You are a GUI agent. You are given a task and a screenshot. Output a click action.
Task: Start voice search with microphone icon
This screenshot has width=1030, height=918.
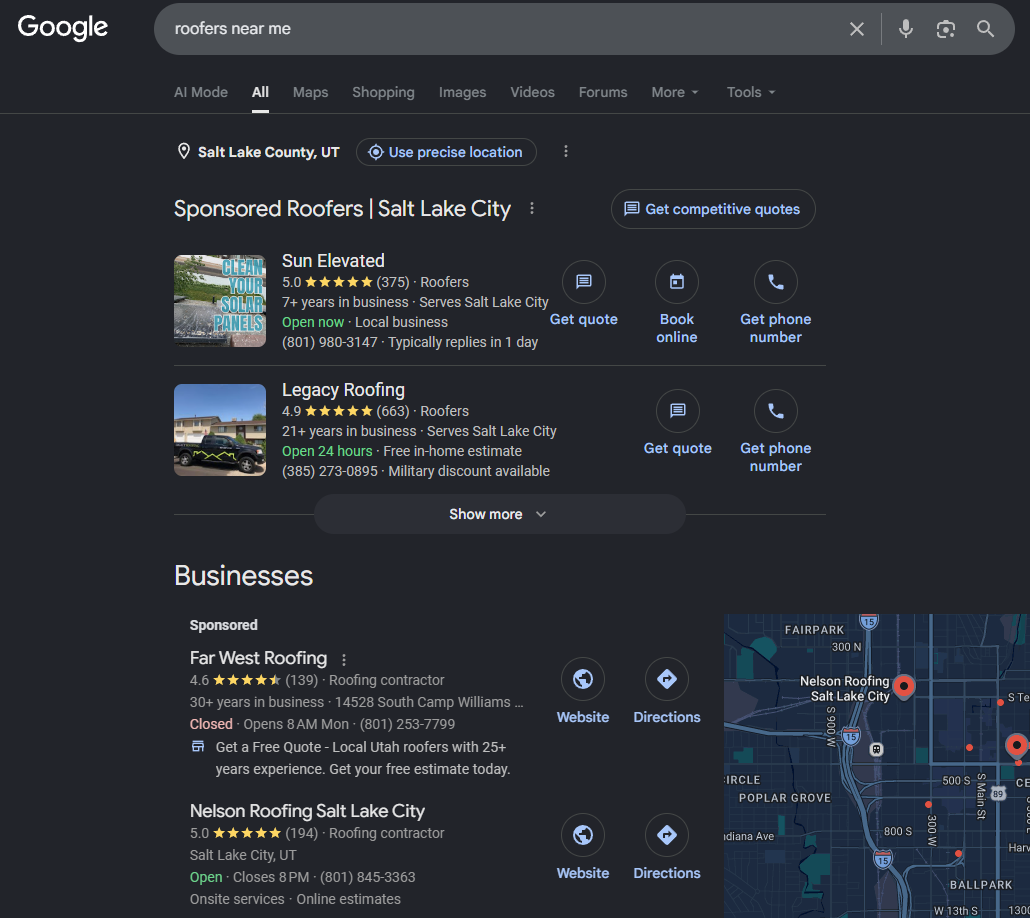click(x=906, y=29)
